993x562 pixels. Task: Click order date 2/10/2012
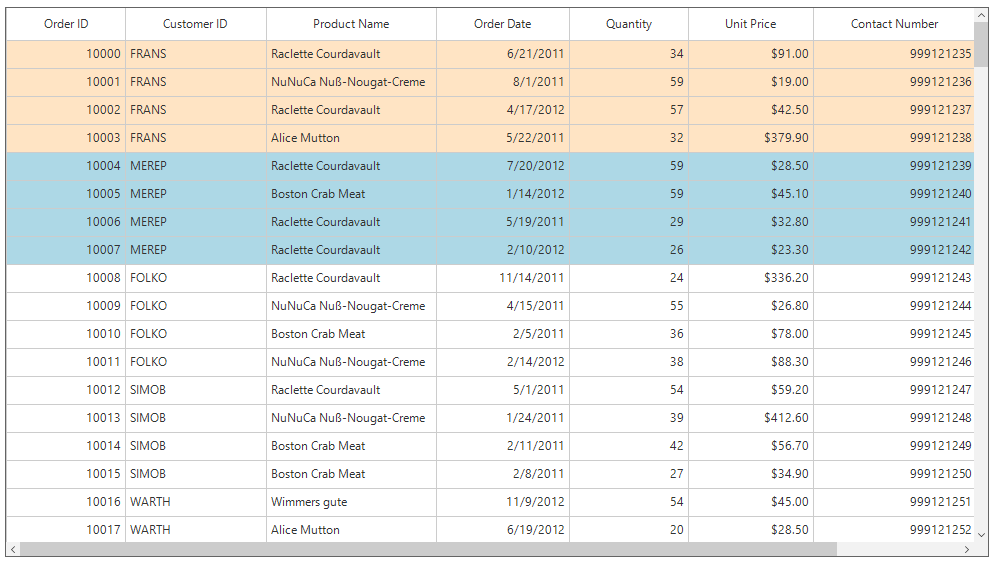click(x=502, y=250)
